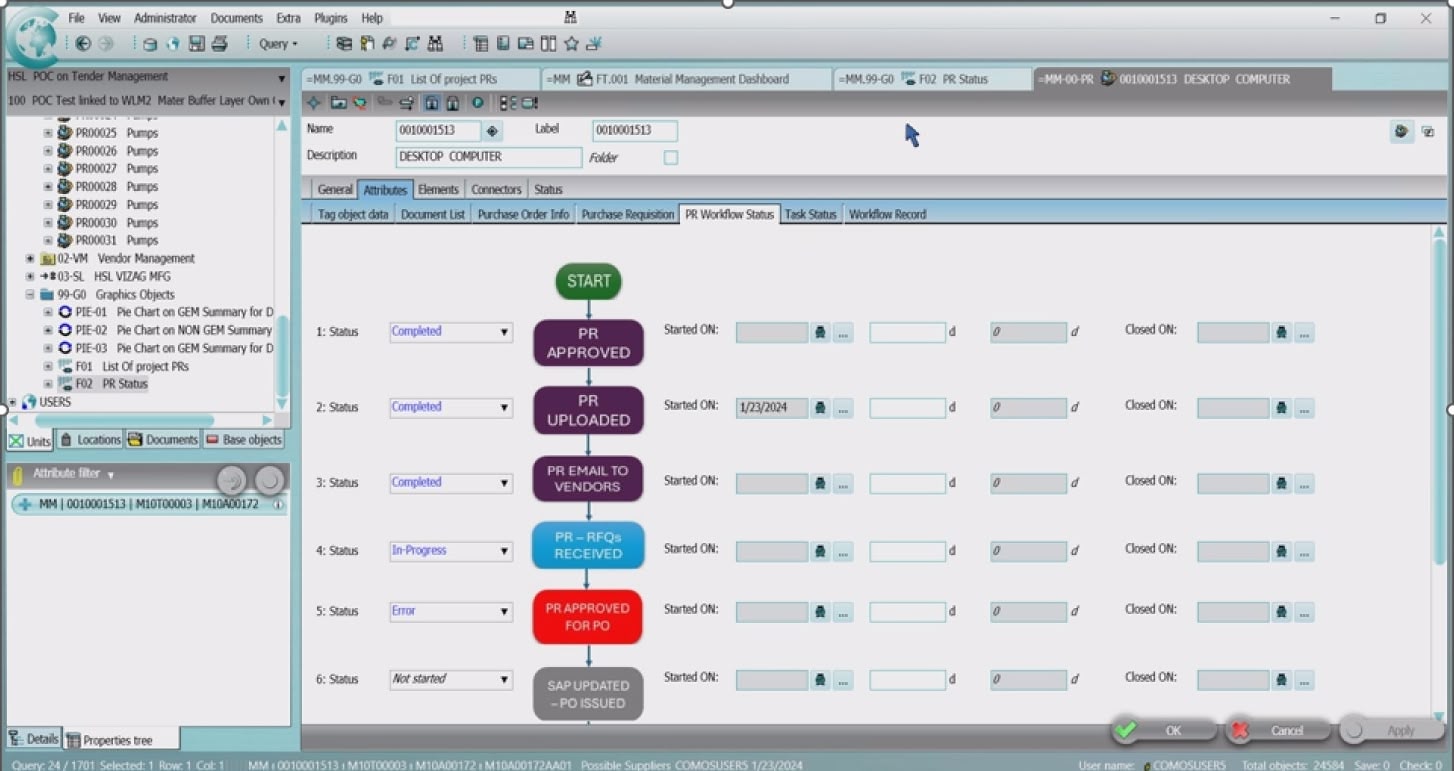The width and height of the screenshot is (1454, 771).
Task: Click the binoculars search toolbar icon
Action: (x=435, y=44)
